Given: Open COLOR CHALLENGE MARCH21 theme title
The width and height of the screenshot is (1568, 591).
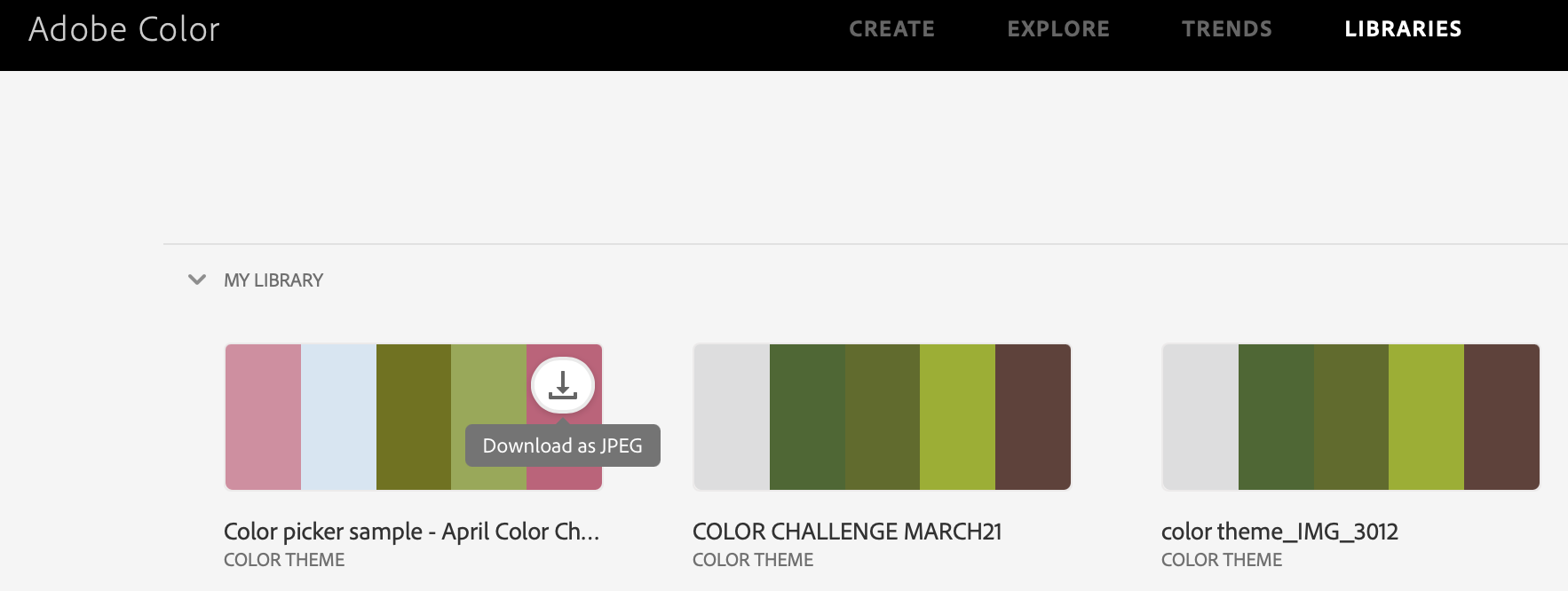Looking at the screenshot, I should point(847,532).
